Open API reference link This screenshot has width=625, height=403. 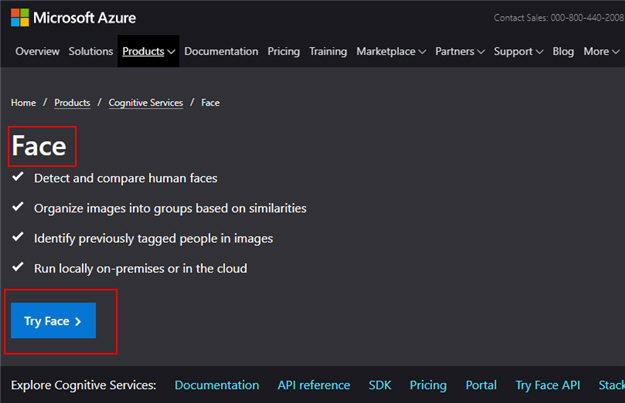pyautogui.click(x=314, y=385)
